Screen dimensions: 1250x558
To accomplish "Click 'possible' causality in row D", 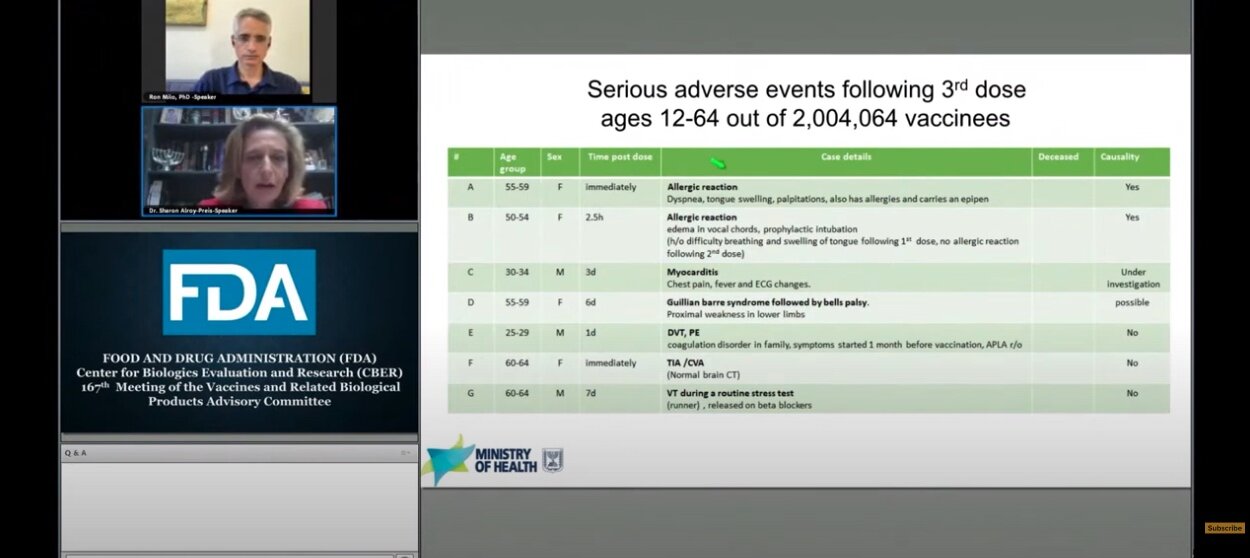I will click(x=1132, y=302).
